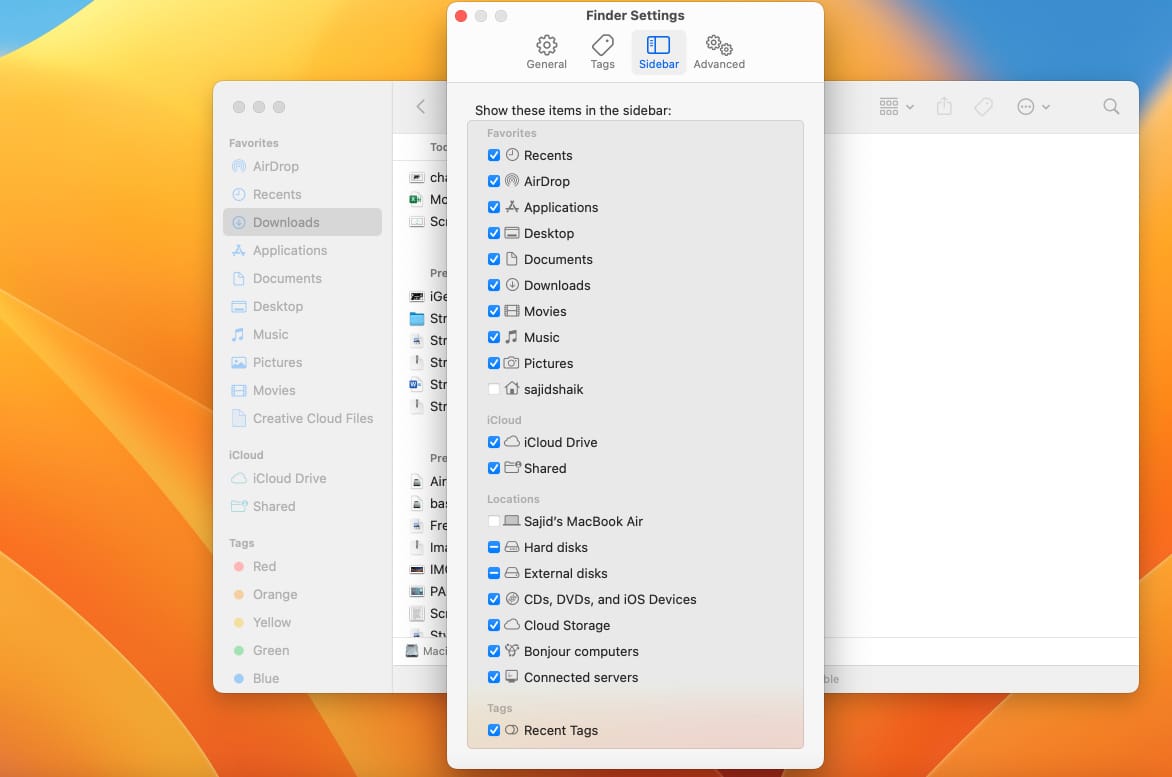Expand the group-by grid dropdown
The width and height of the screenshot is (1172, 777).
point(896,107)
